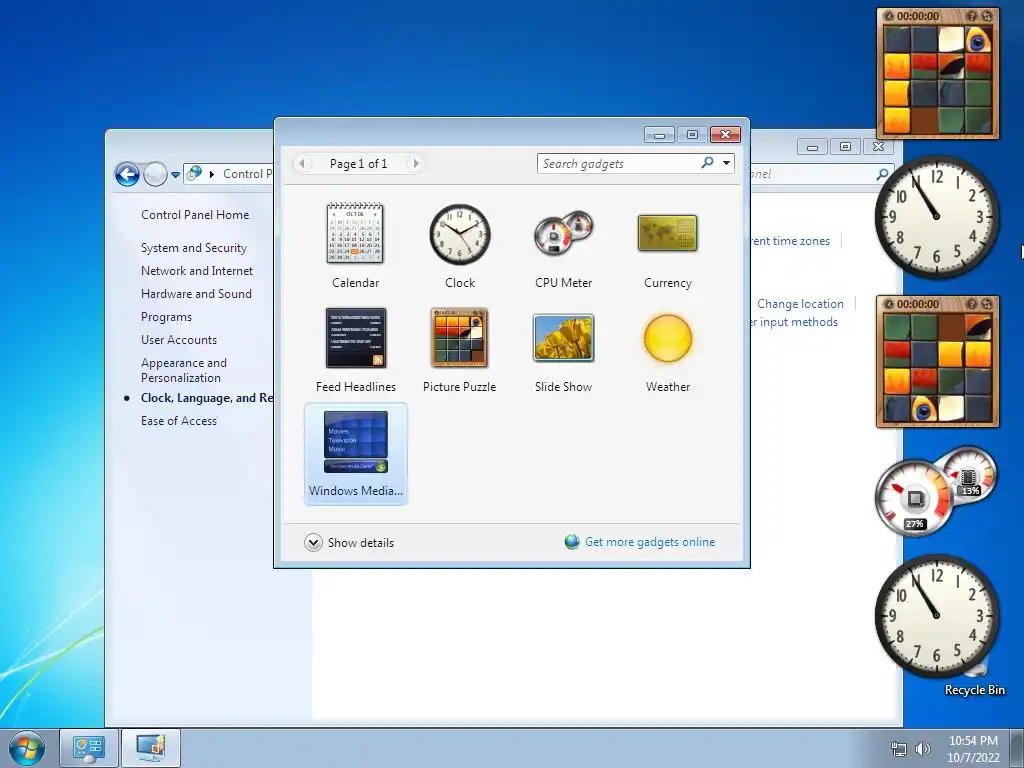Click the lower Picture Puzzle gadget
The width and height of the screenshot is (1024, 768).
click(938, 361)
